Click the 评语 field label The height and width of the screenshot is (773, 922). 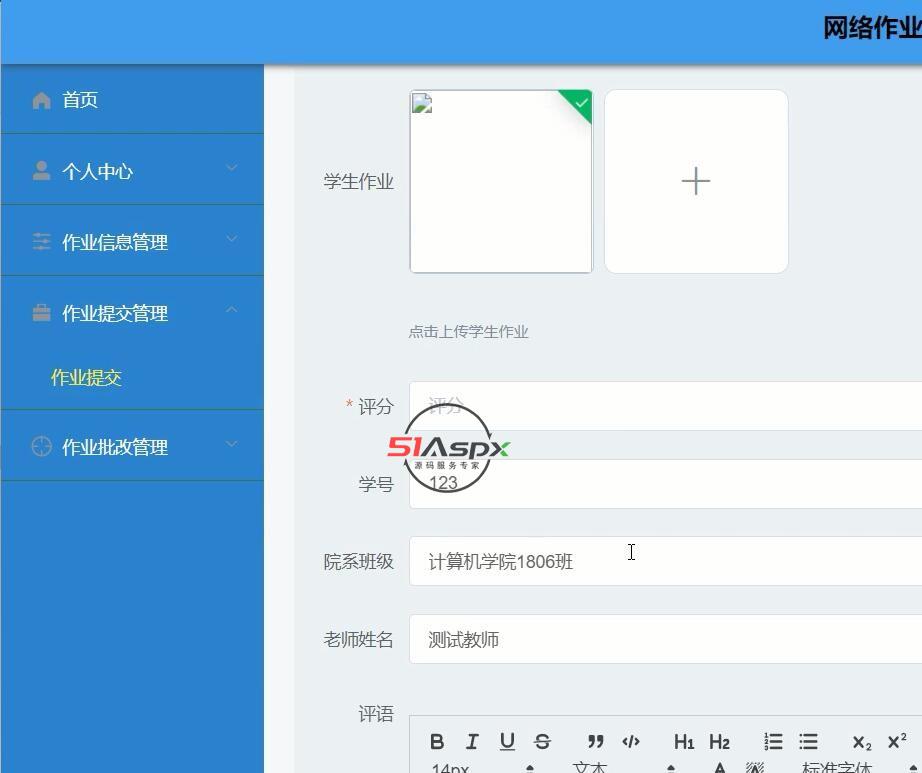tap(376, 714)
